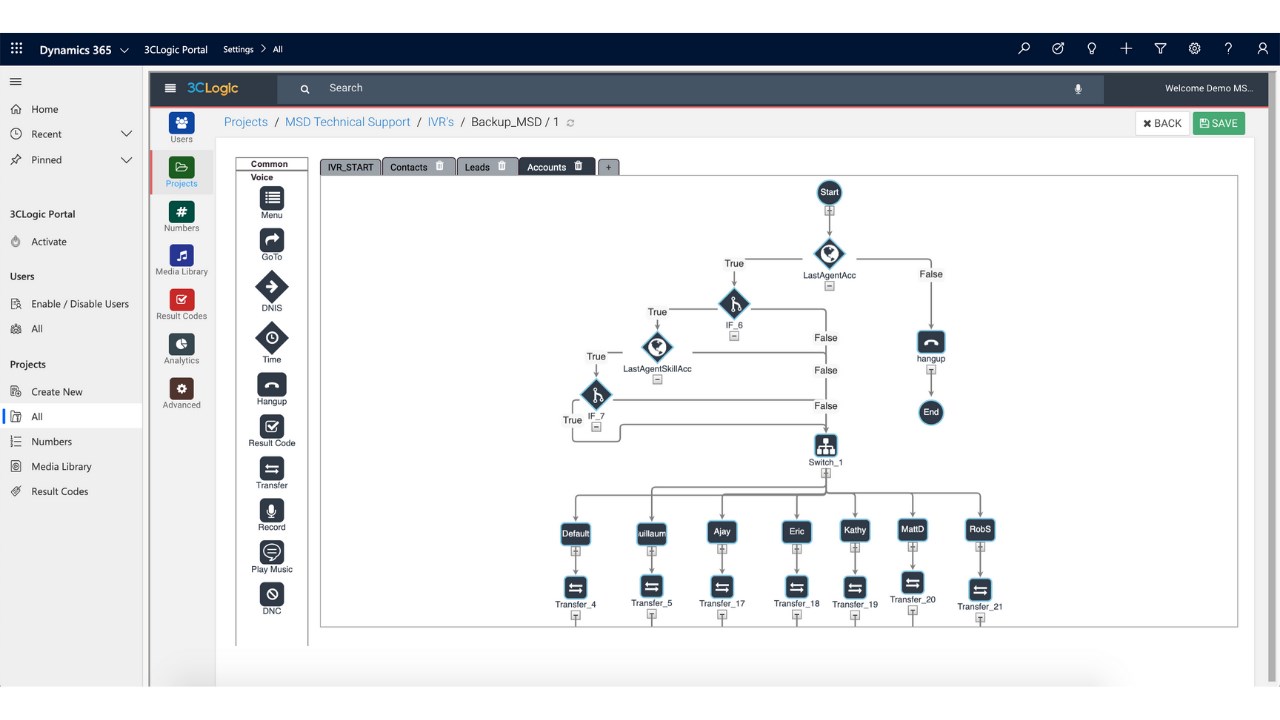Expand the Recent section chevron
The width and height of the screenshot is (1280, 720).
tap(126, 134)
